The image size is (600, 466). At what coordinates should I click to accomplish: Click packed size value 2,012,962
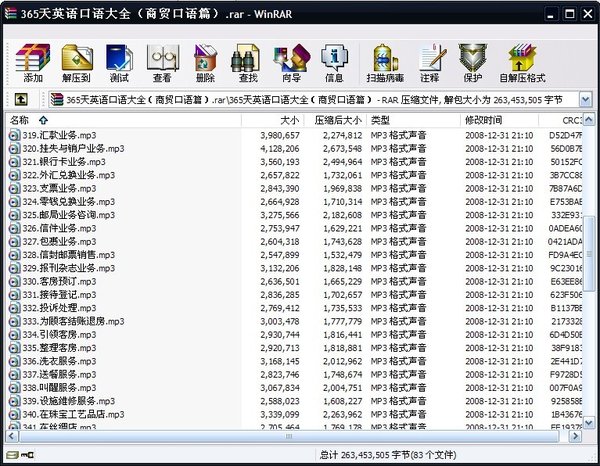click(342, 362)
